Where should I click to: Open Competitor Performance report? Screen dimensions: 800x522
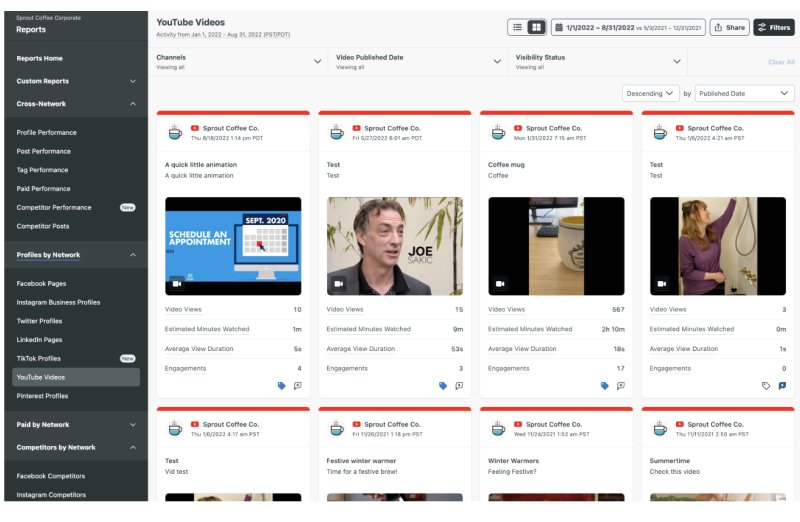pyautogui.click(x=54, y=208)
